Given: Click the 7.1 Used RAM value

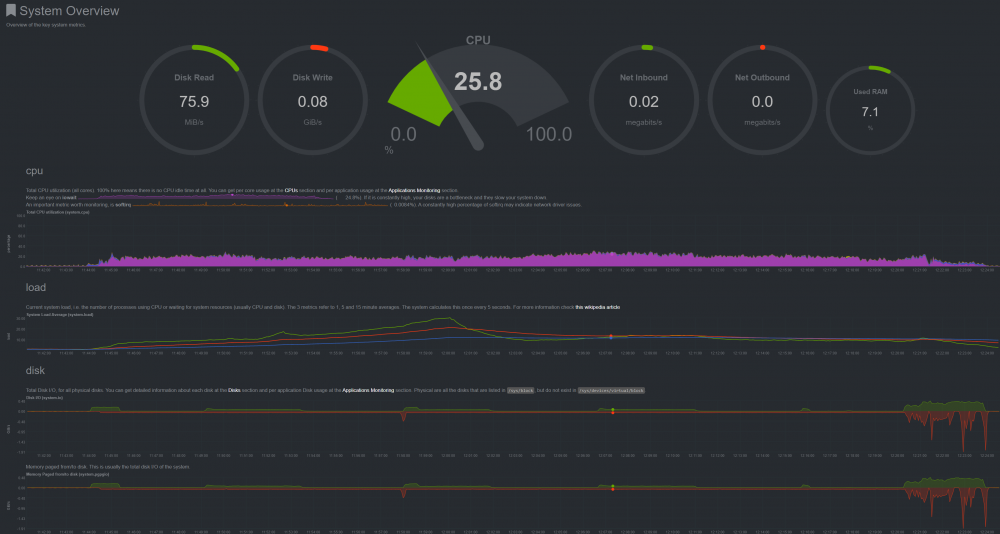Looking at the screenshot, I should pos(871,112).
